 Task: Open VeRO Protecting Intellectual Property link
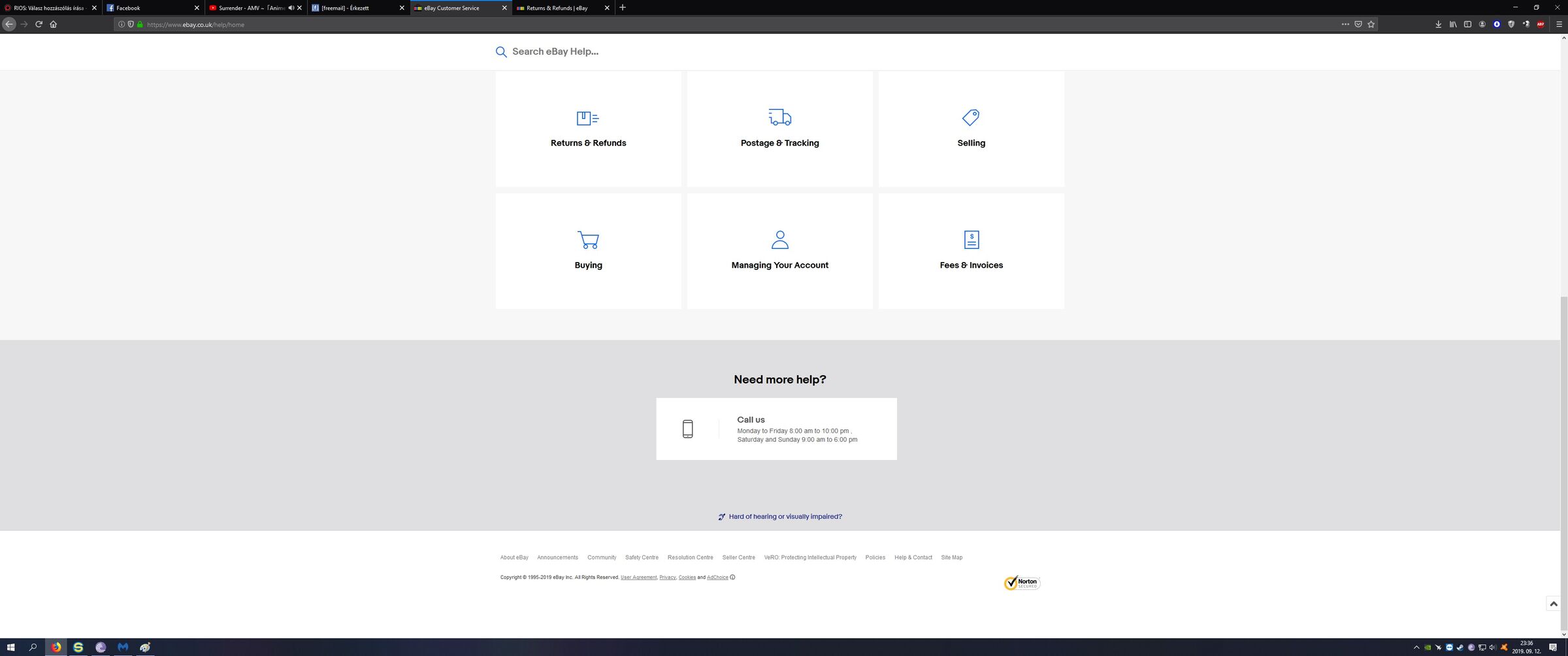pos(810,557)
